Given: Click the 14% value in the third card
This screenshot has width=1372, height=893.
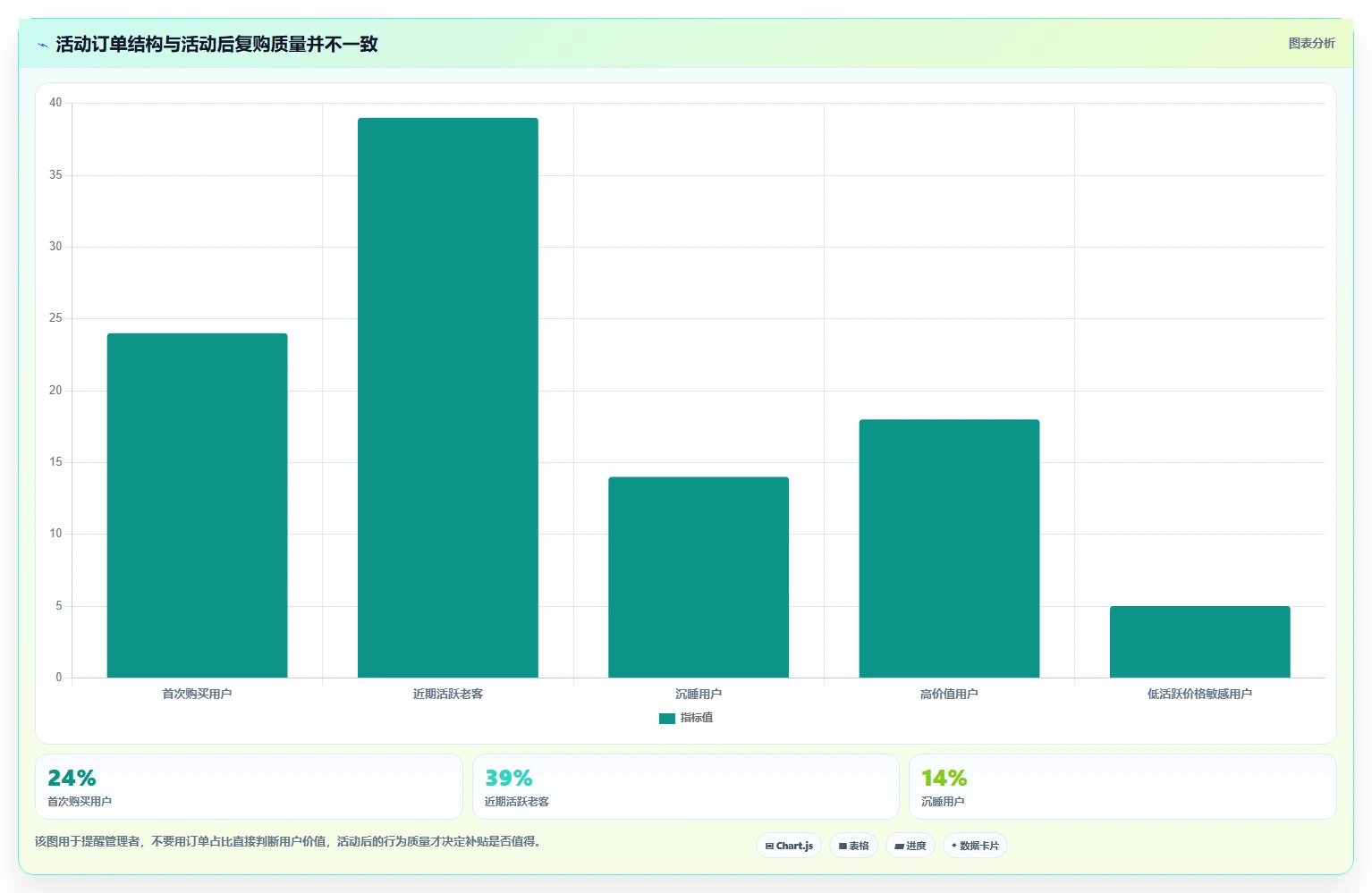Looking at the screenshot, I should [x=944, y=778].
